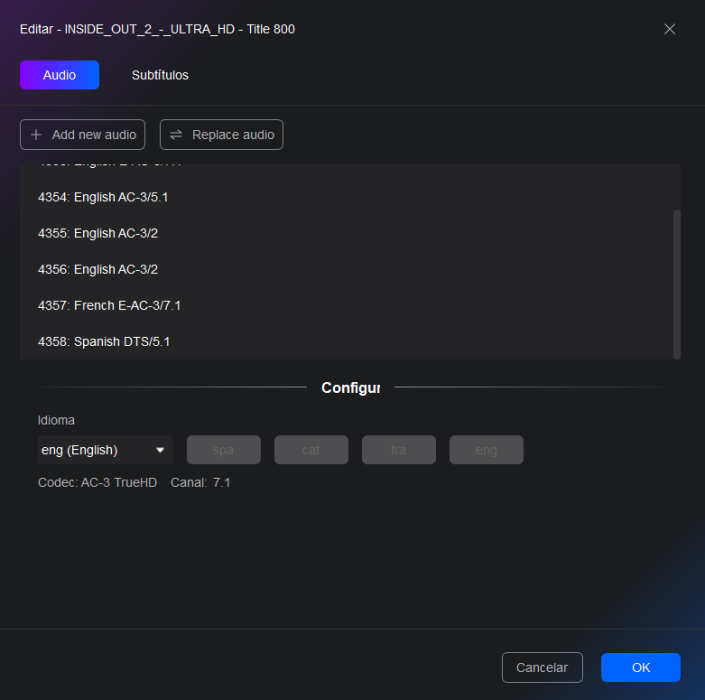Click the Canal: 7.1 value
Screen dimensions: 705x700
[221, 482]
